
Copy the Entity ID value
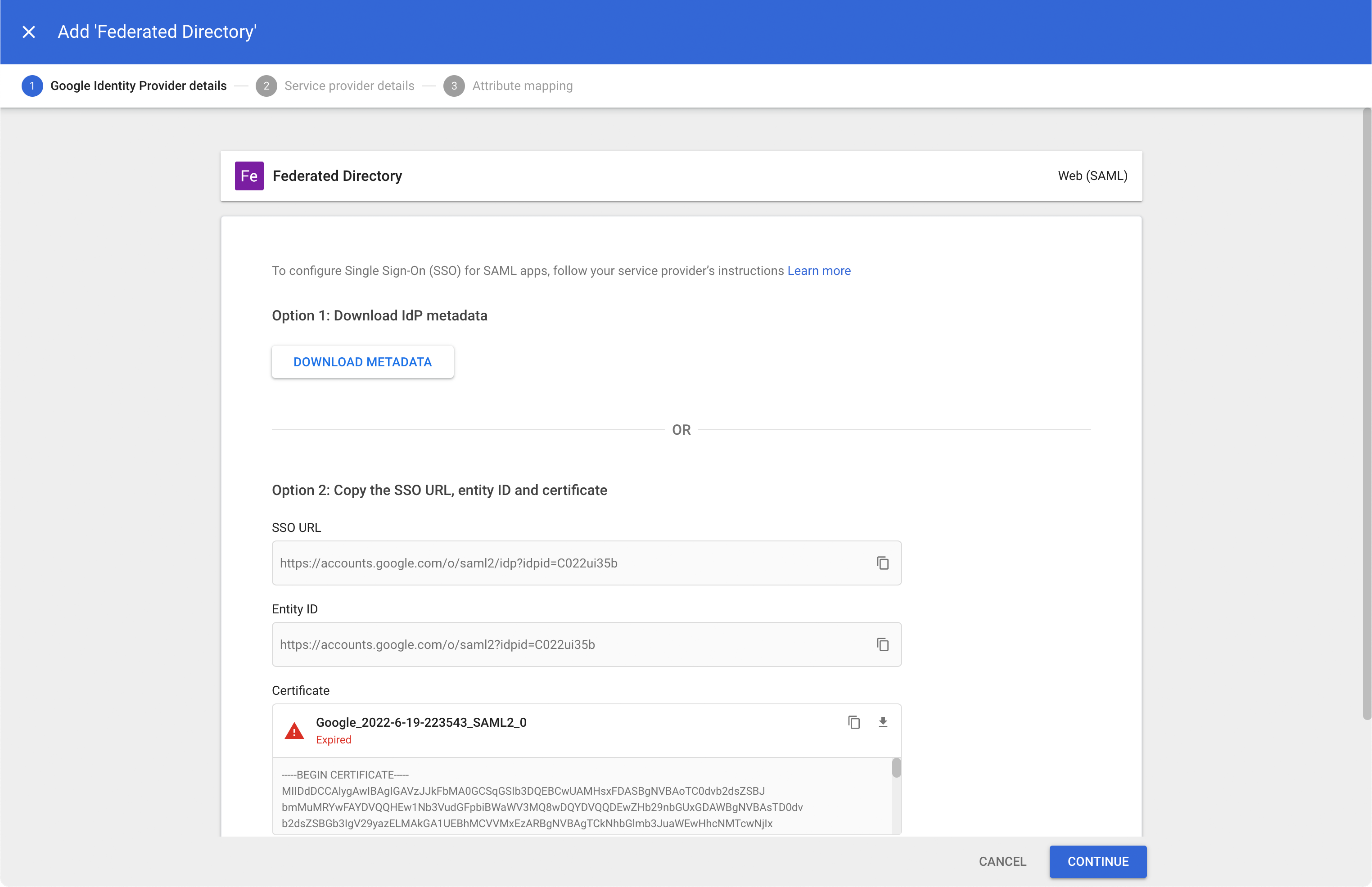883,644
